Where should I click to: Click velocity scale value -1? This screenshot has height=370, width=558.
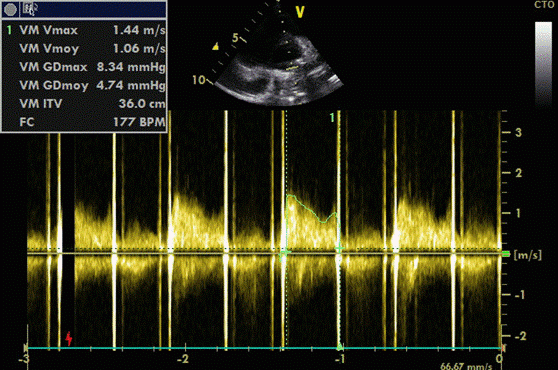click(x=520, y=295)
